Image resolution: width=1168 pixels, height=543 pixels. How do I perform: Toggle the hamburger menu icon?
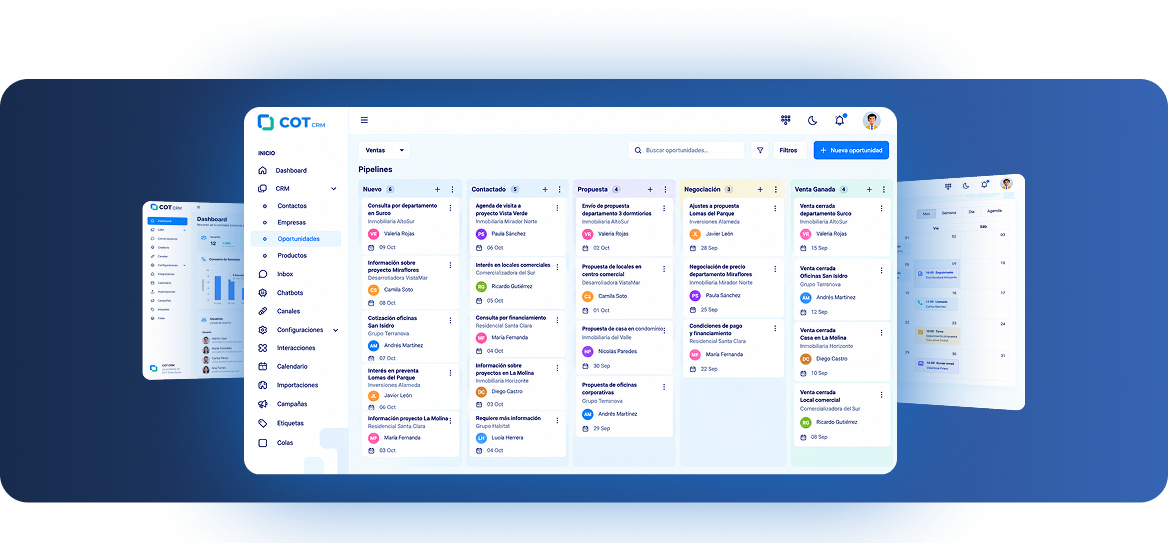click(364, 120)
